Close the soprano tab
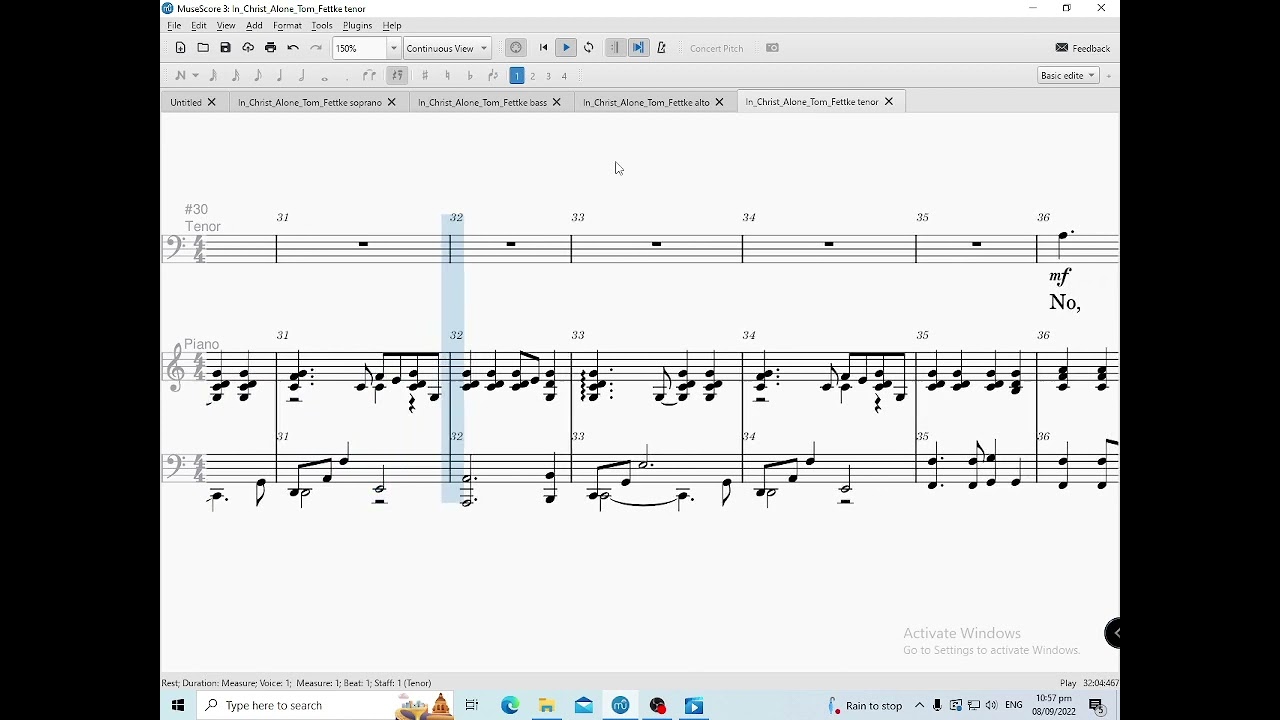This screenshot has width=1280, height=720. pyautogui.click(x=392, y=102)
